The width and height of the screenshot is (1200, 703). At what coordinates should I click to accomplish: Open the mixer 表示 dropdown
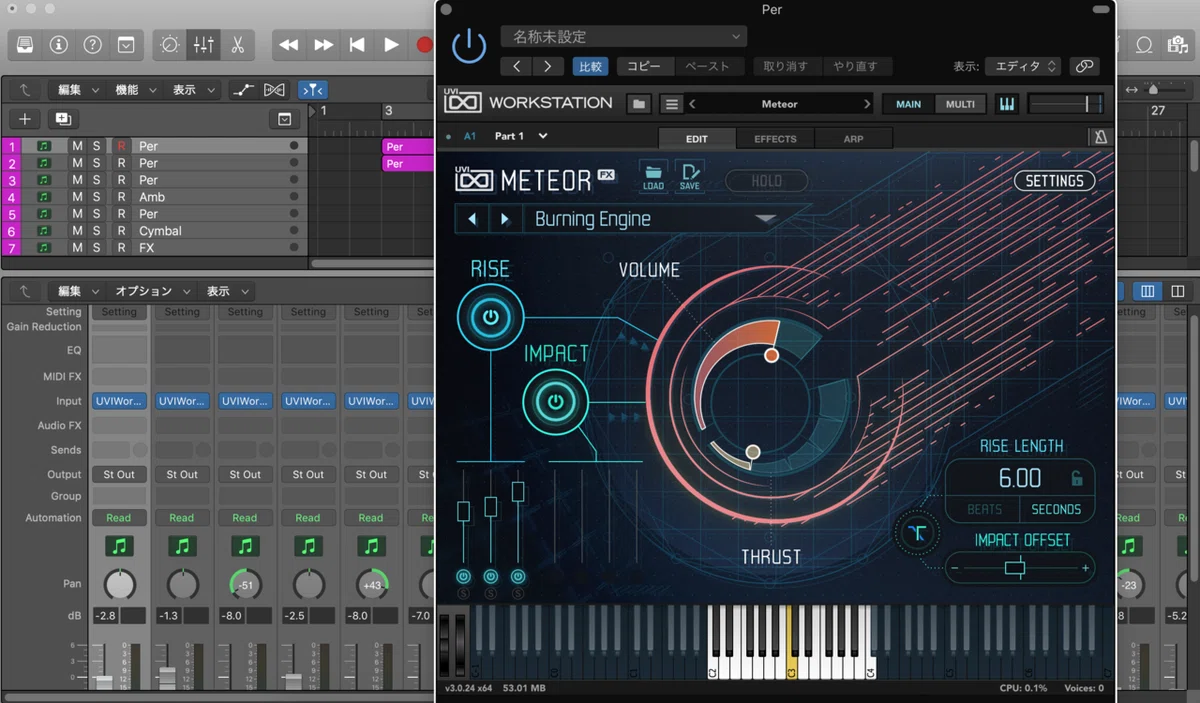click(226, 291)
